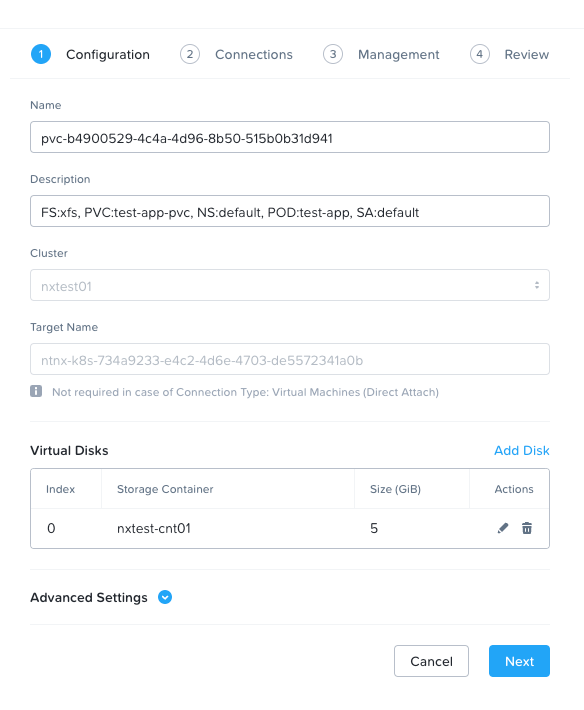Click into the Description text field

(290, 211)
